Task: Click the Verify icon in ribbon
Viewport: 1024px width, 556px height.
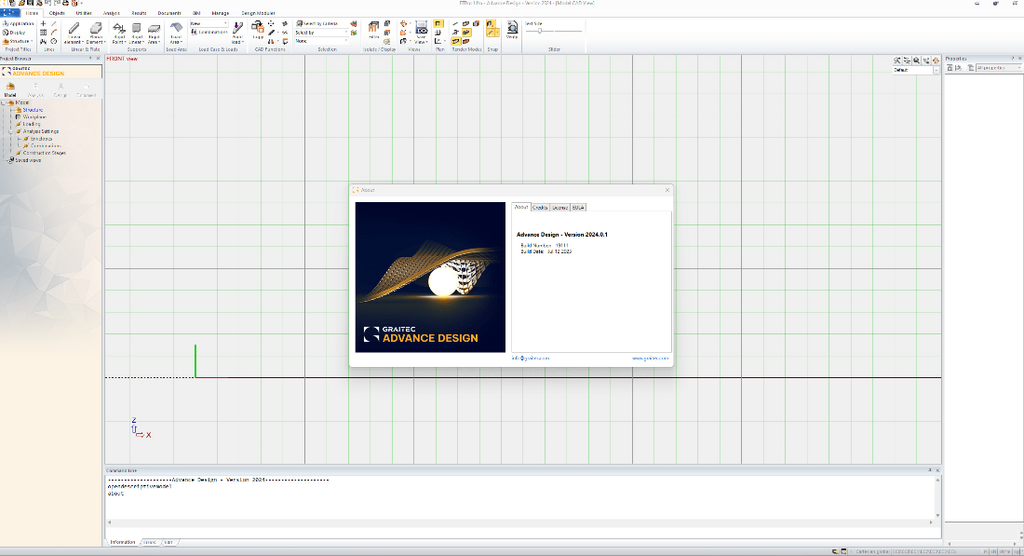Action: (x=513, y=27)
